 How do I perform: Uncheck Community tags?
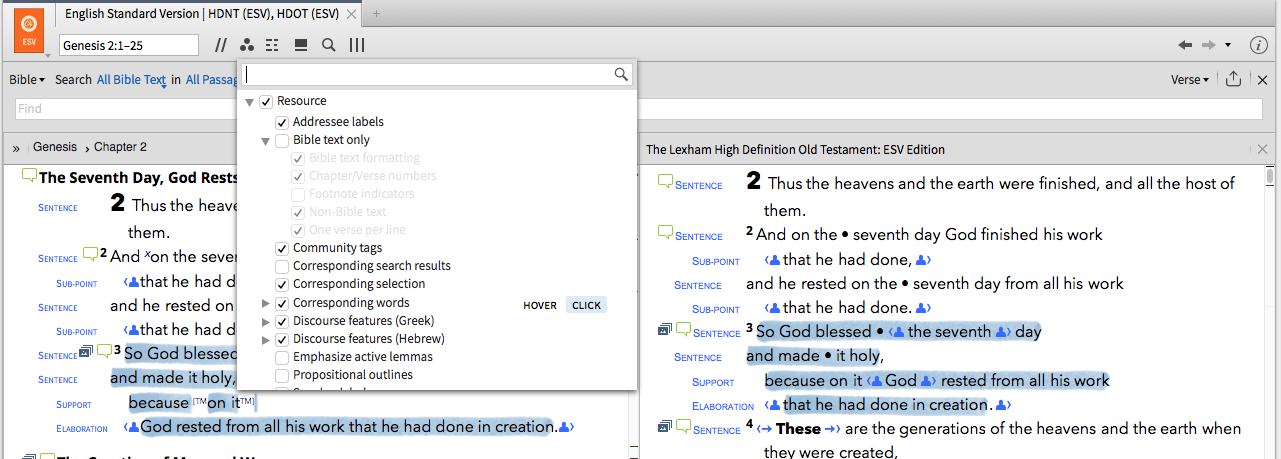pos(282,248)
